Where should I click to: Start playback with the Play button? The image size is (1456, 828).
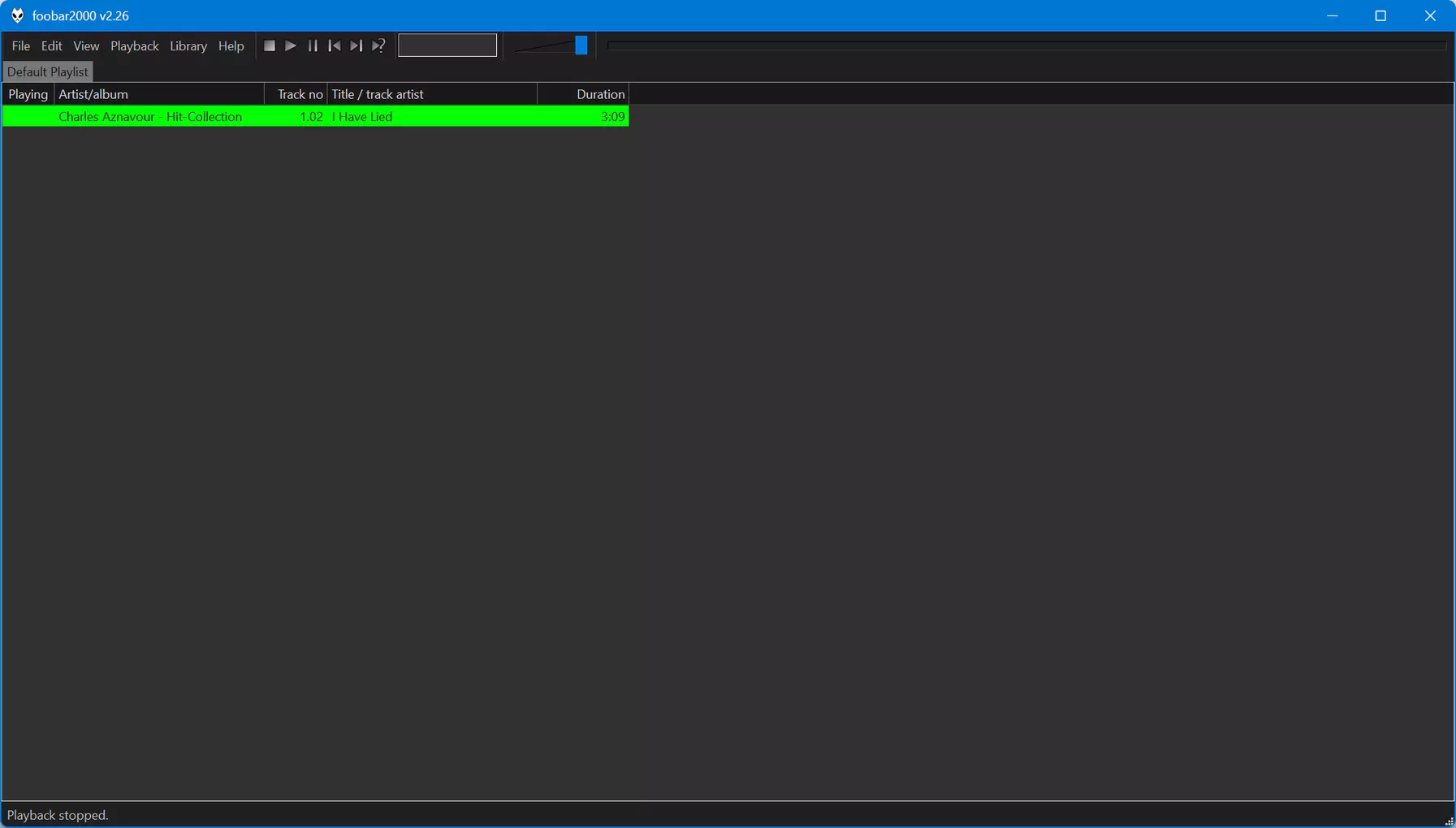pyautogui.click(x=291, y=46)
